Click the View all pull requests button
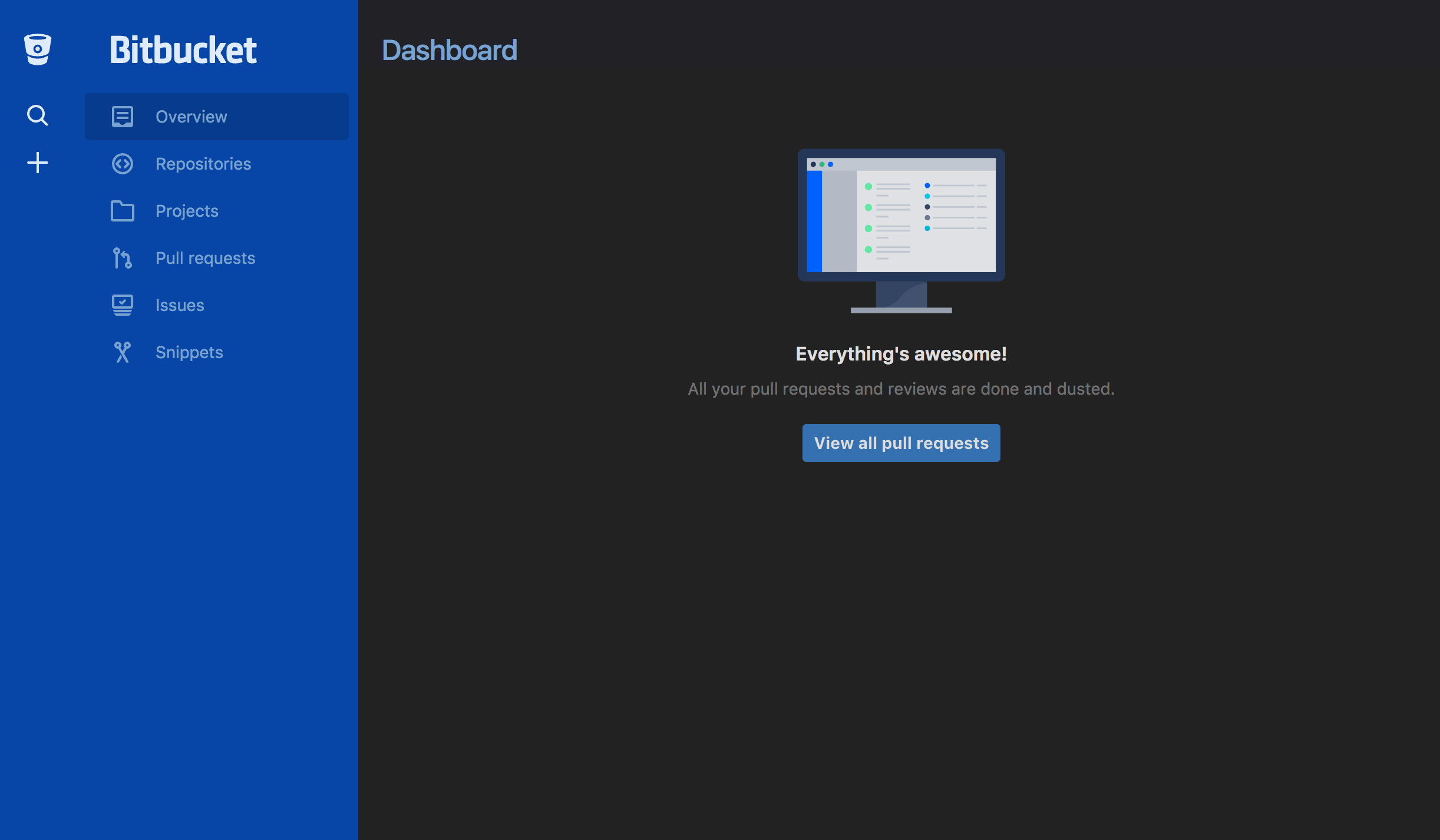Image resolution: width=1440 pixels, height=840 pixels. pos(901,442)
